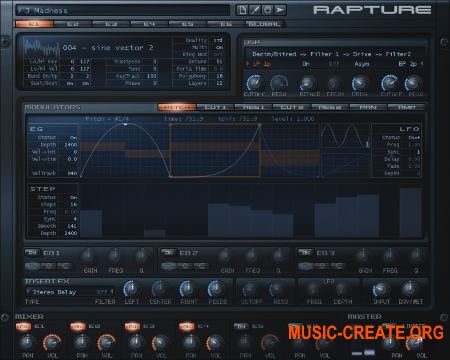Click the Insert FX Right knob
Screen dimensions: 450x360
188,289
